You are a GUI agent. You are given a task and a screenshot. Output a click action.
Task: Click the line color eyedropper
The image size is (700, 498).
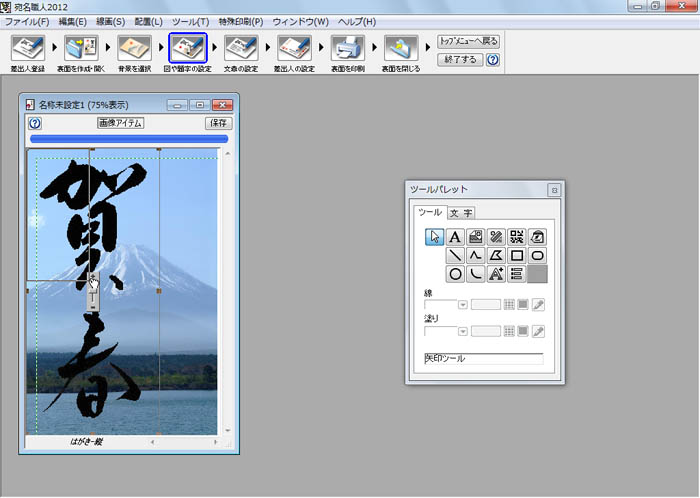click(538, 304)
